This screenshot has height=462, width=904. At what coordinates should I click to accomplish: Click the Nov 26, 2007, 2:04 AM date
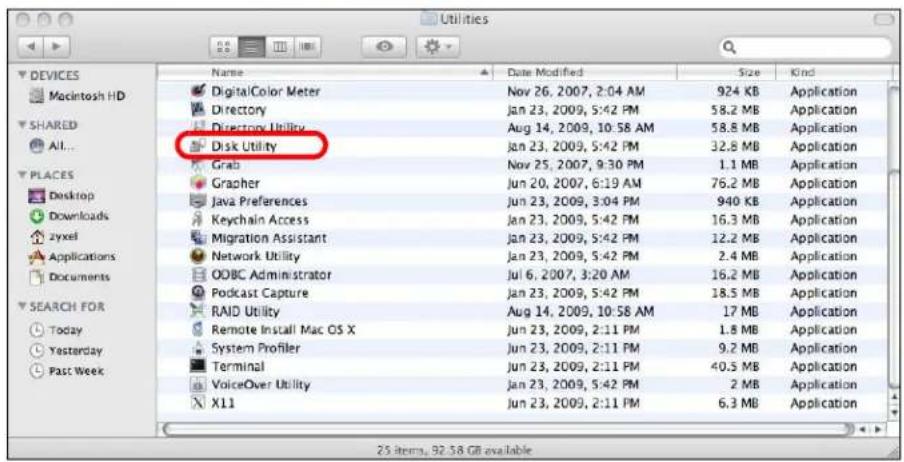pos(576,91)
